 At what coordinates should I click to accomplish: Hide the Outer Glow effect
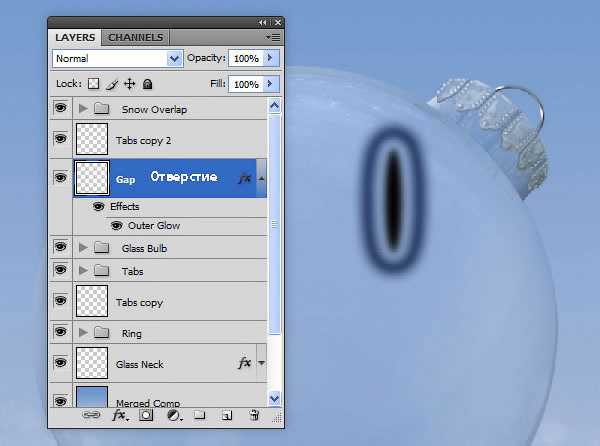(x=117, y=226)
